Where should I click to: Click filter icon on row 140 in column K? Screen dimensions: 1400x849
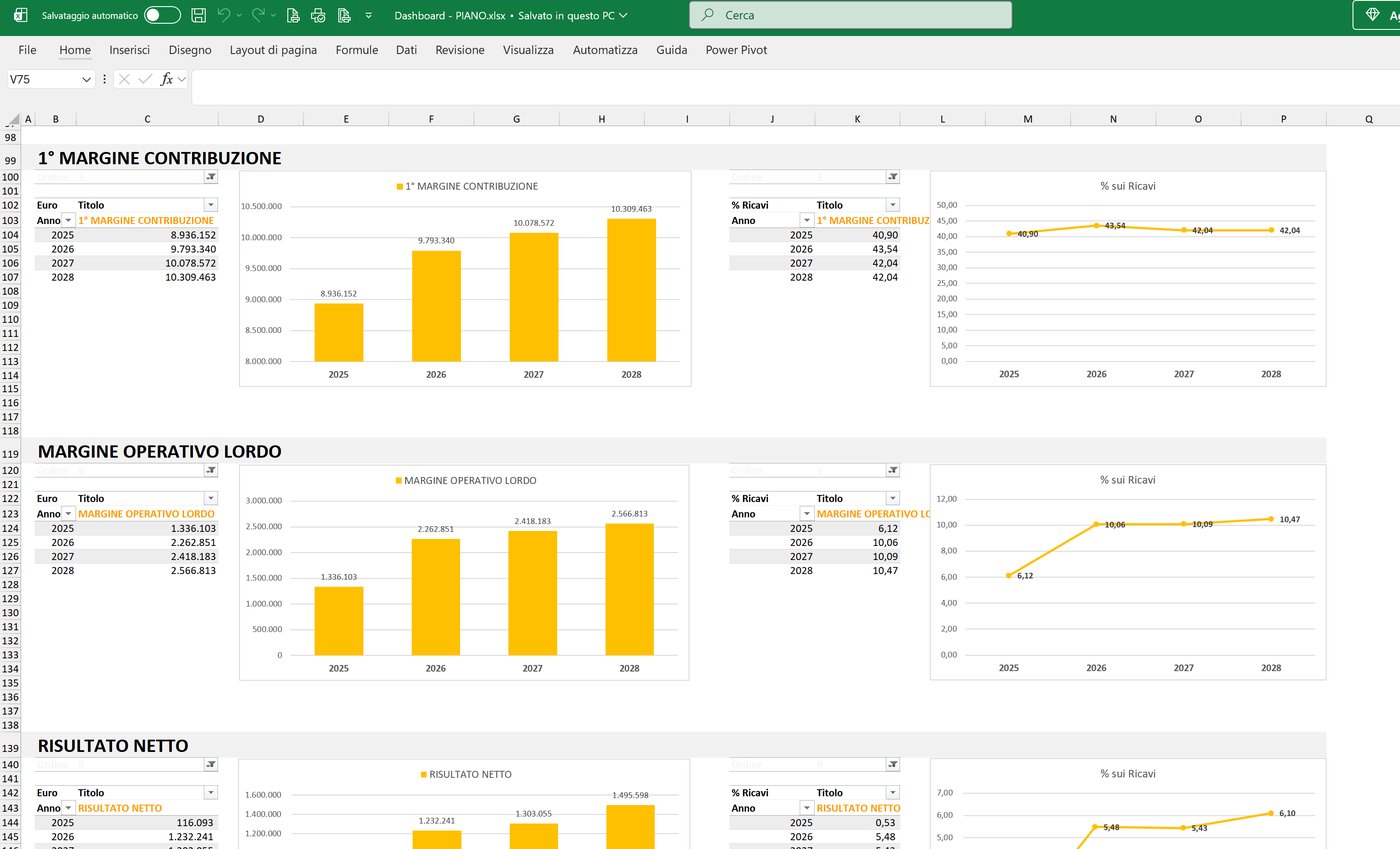(893, 764)
